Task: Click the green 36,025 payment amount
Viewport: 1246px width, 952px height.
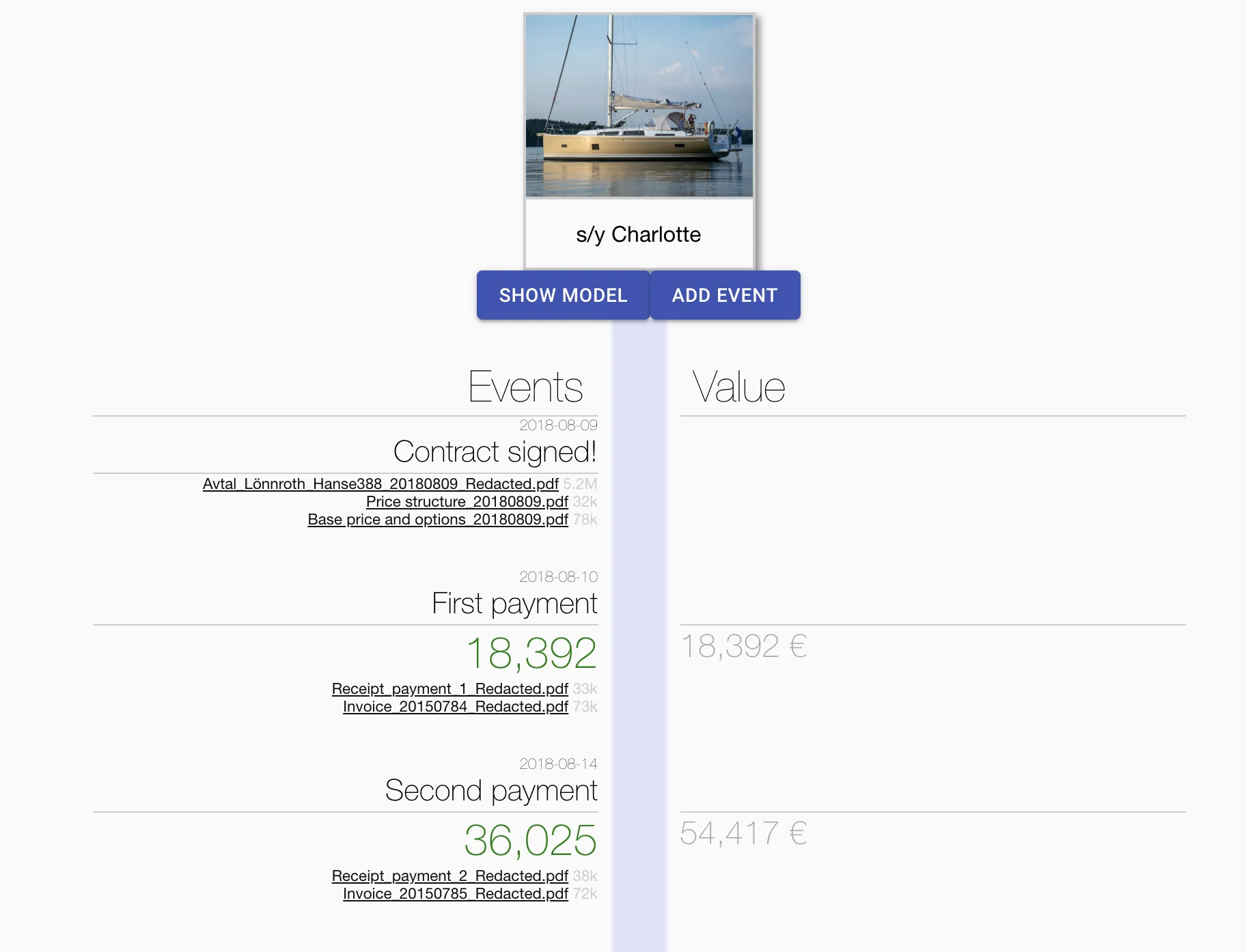Action: [530, 840]
